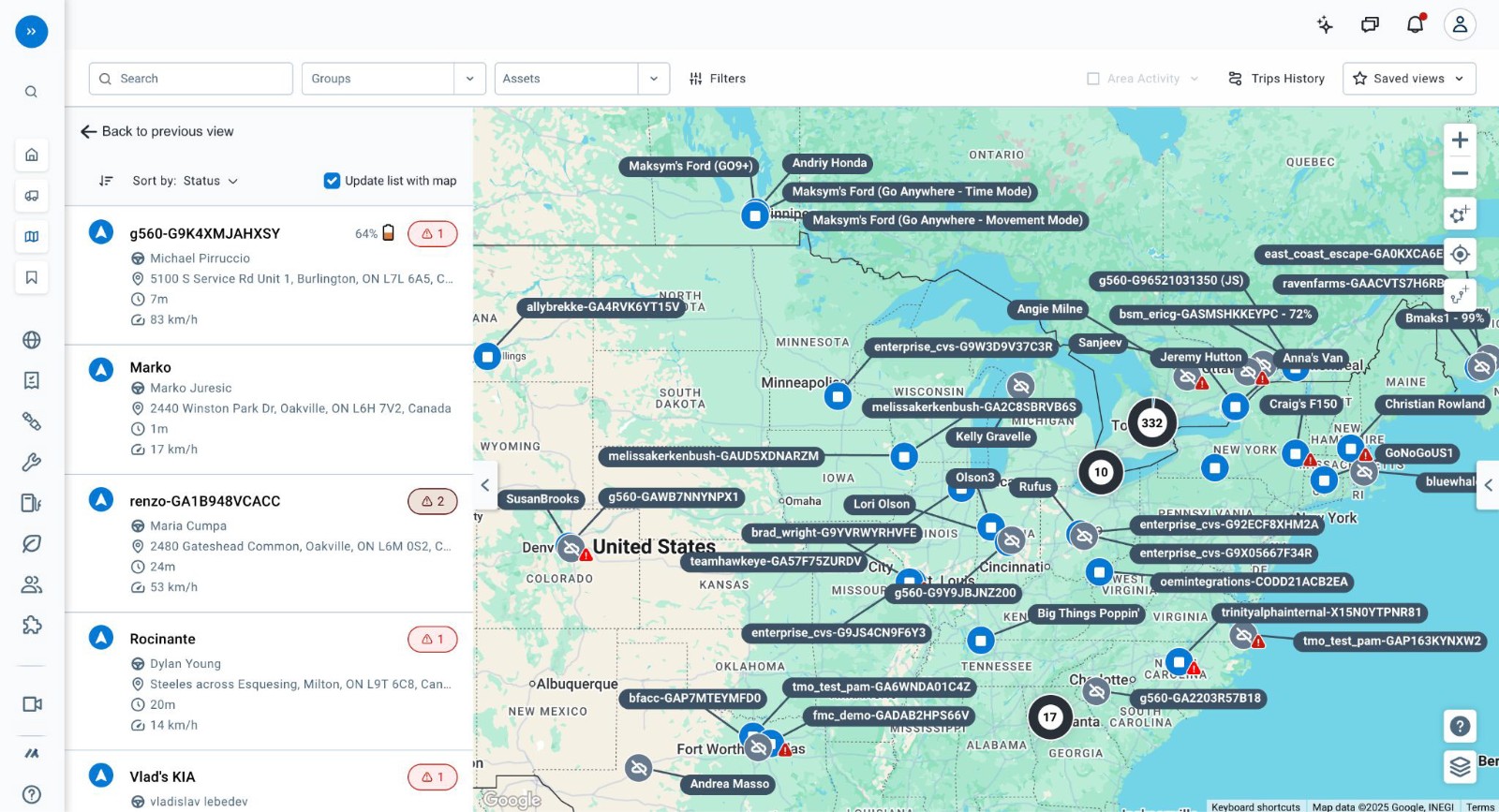Select the SusanBrooks map label
Viewport: 1499px width, 812px height.
[x=542, y=499]
